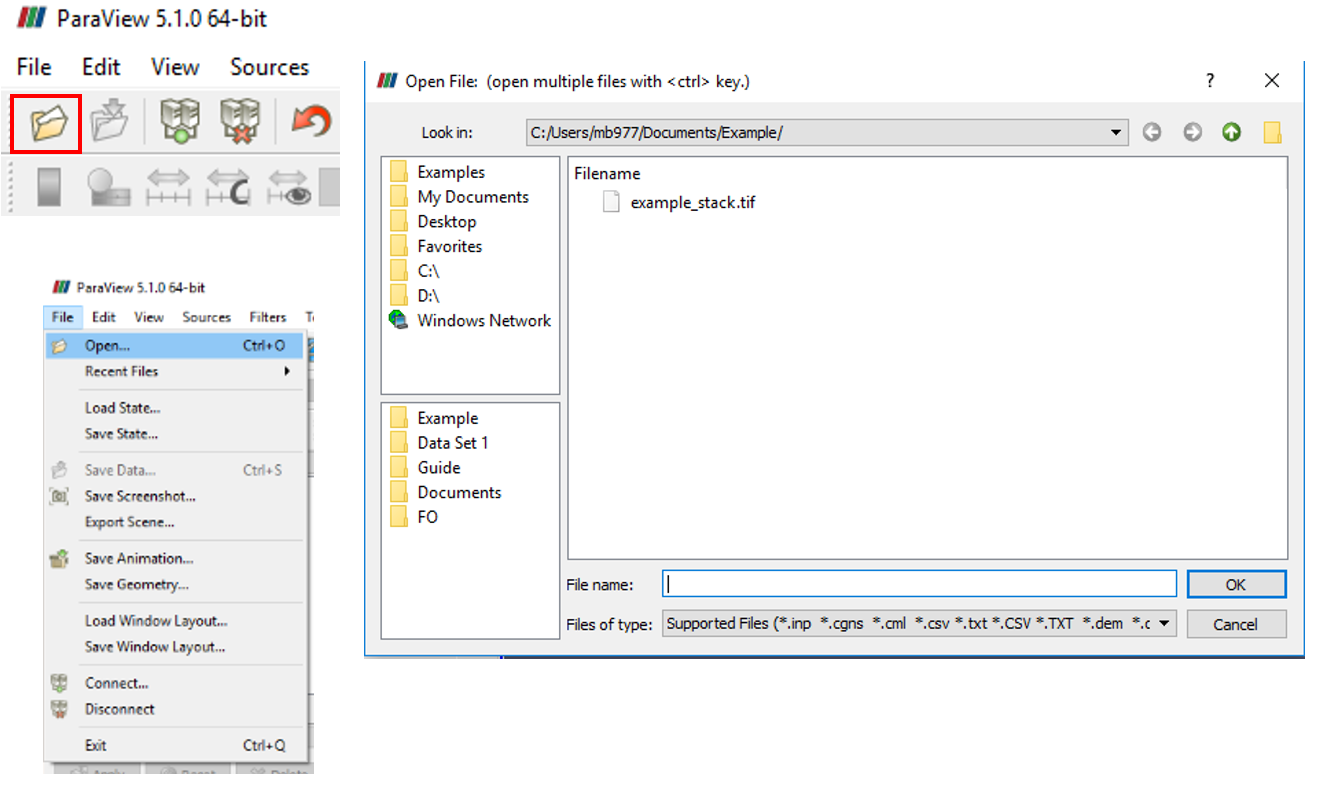Select Windows Network in the sidebar
This screenshot has height=790, width=1333.
click(x=484, y=320)
